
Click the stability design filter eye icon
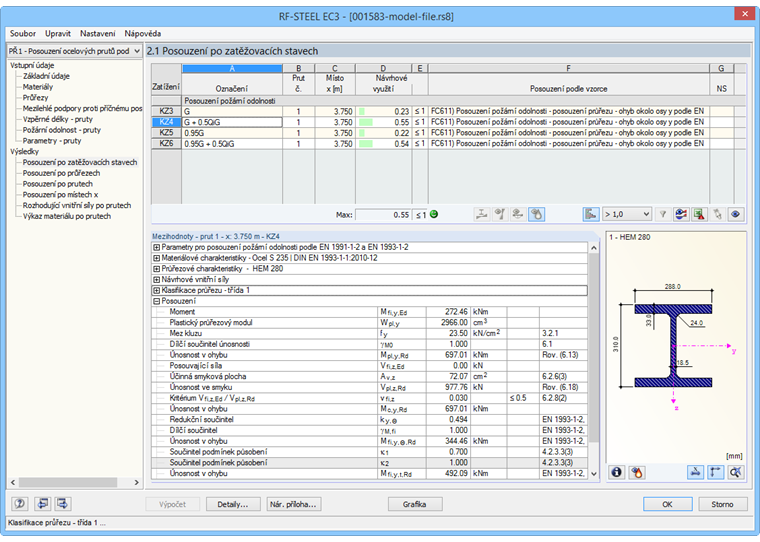click(x=500, y=214)
